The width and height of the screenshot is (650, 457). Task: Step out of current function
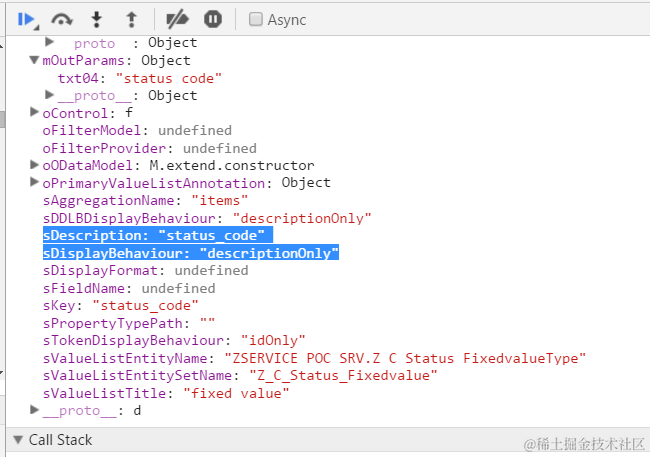tap(131, 19)
